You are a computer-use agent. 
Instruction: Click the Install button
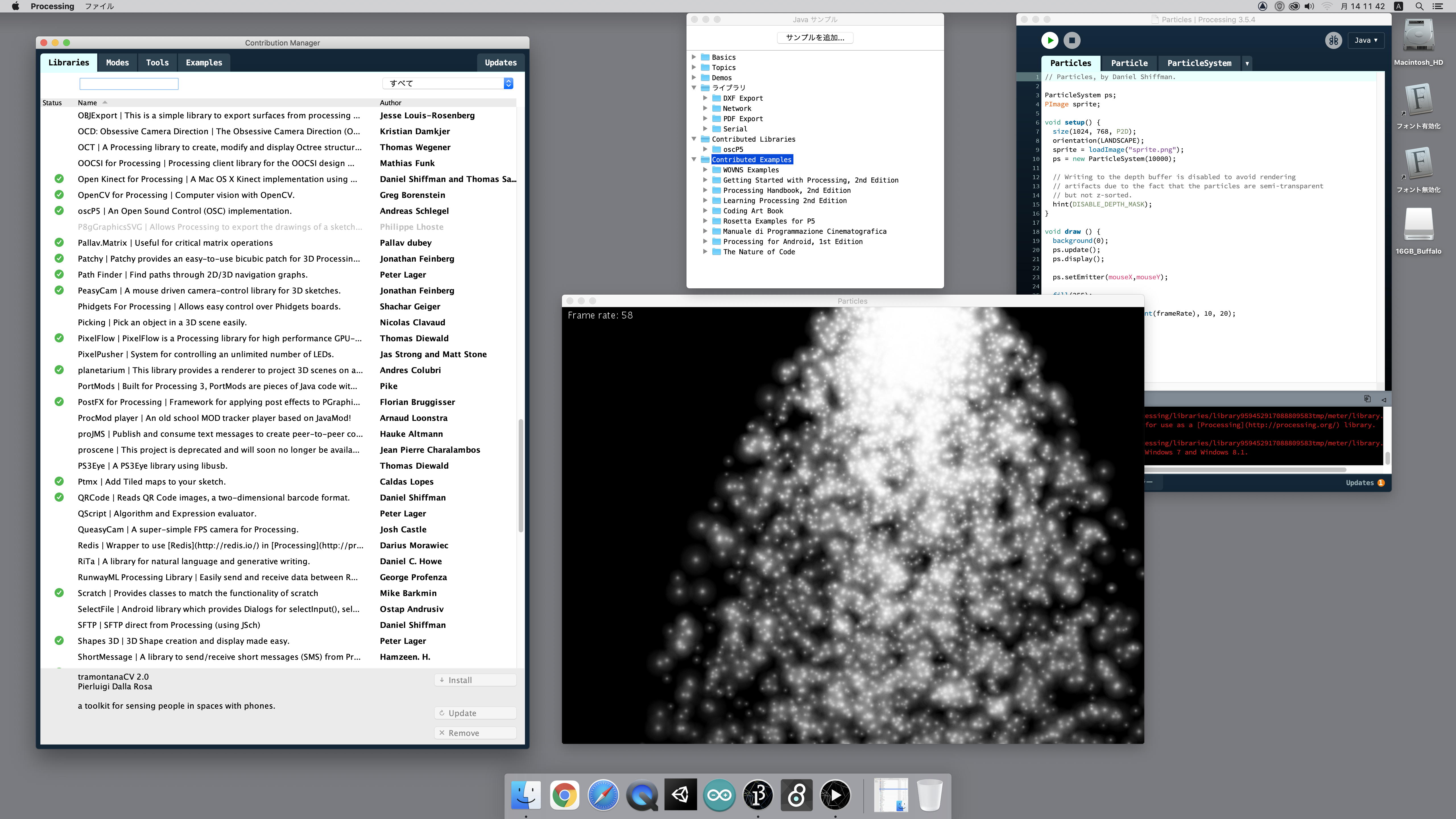point(475,680)
